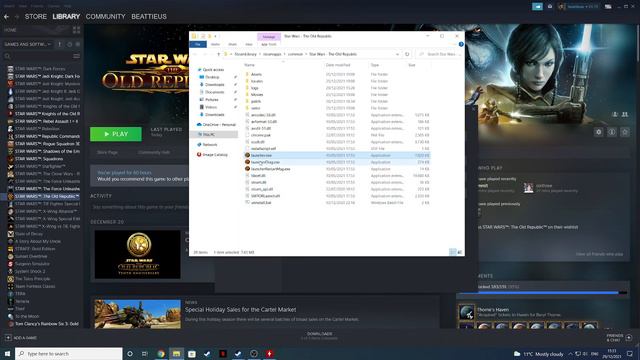
Task: Open the Steam notifications inbox icon
Action: [x=550, y=7]
